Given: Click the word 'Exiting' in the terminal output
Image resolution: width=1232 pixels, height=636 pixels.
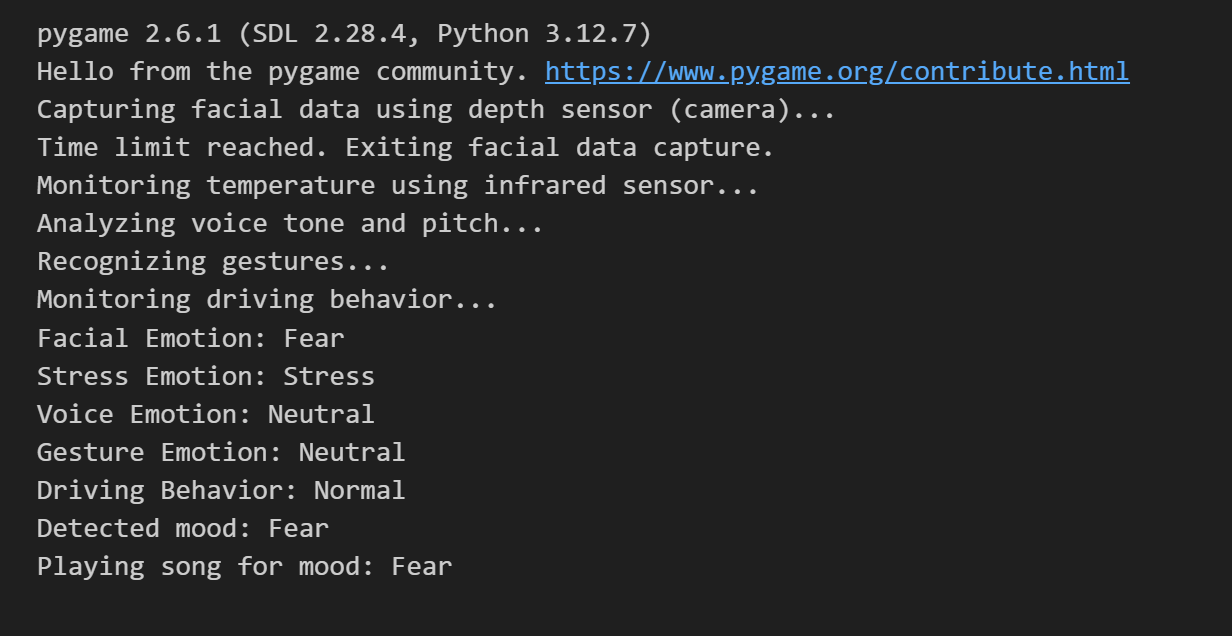Looking at the screenshot, I should pyautogui.click(x=398, y=148).
